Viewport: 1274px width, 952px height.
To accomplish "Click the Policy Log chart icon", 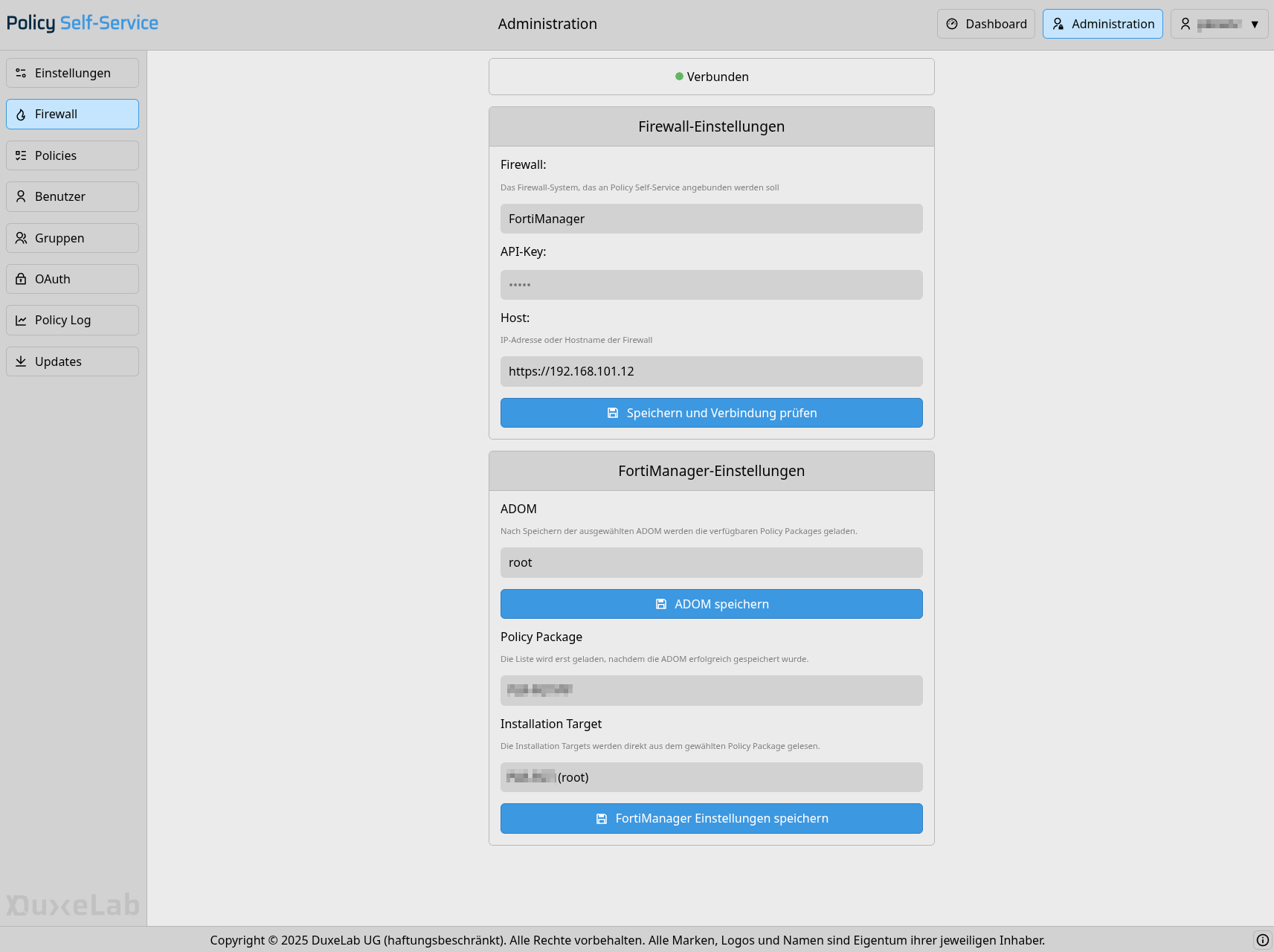I will coord(21,320).
